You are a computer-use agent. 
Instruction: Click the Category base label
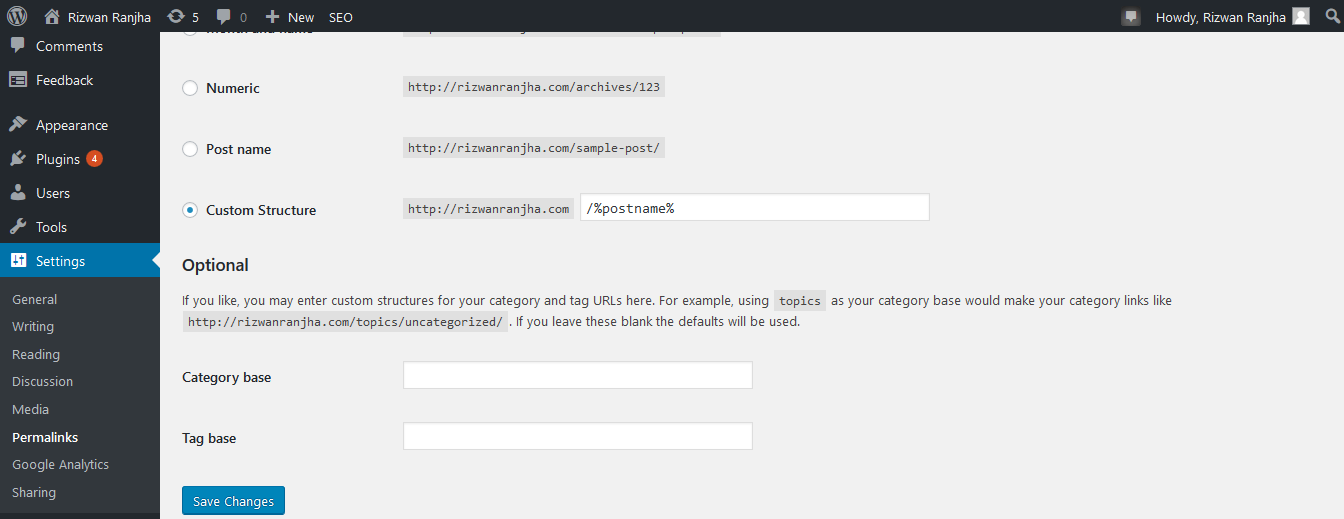(226, 377)
